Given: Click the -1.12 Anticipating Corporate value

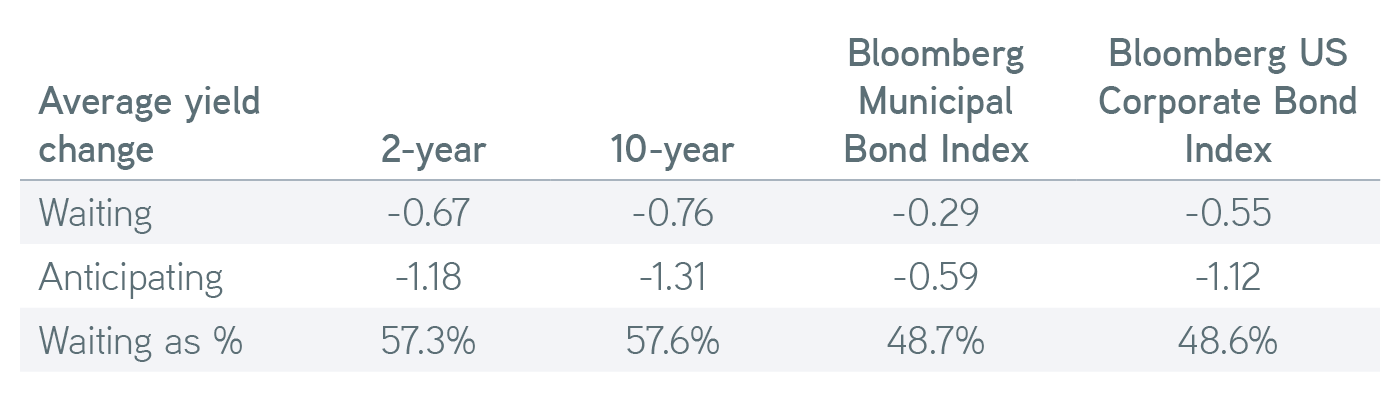Looking at the screenshot, I should coord(1227,277).
